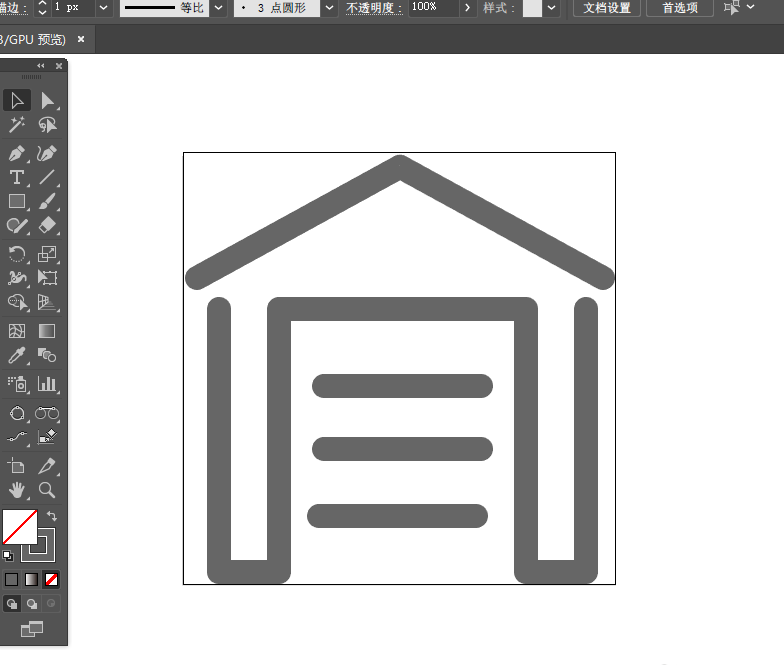Select the Direct Selection tool

(47, 100)
